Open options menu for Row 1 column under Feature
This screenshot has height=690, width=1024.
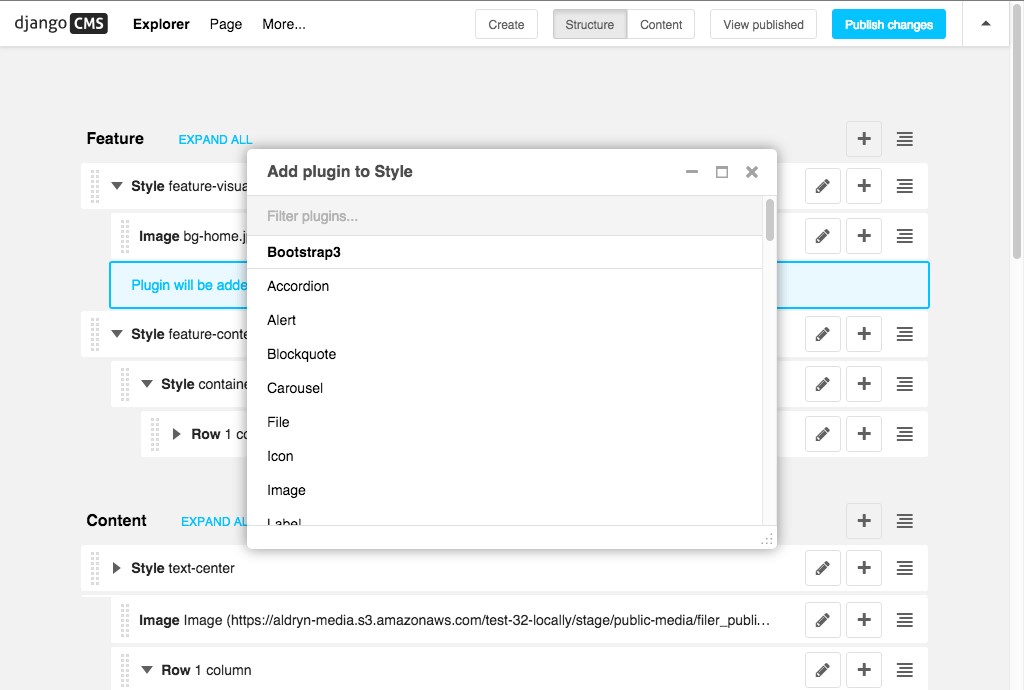[x=905, y=434]
